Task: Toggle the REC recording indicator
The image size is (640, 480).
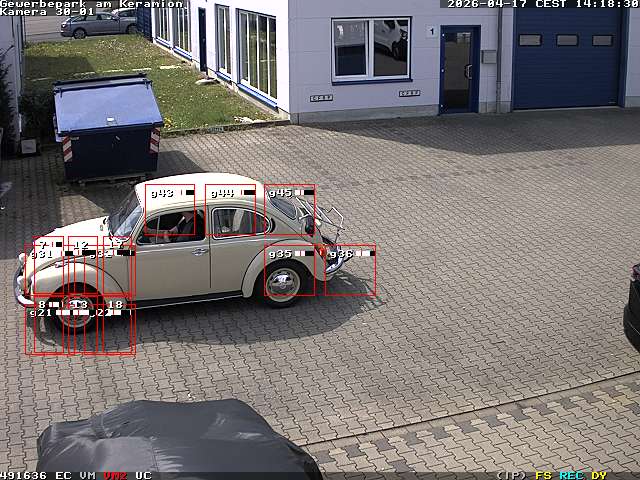Action: click(571, 475)
